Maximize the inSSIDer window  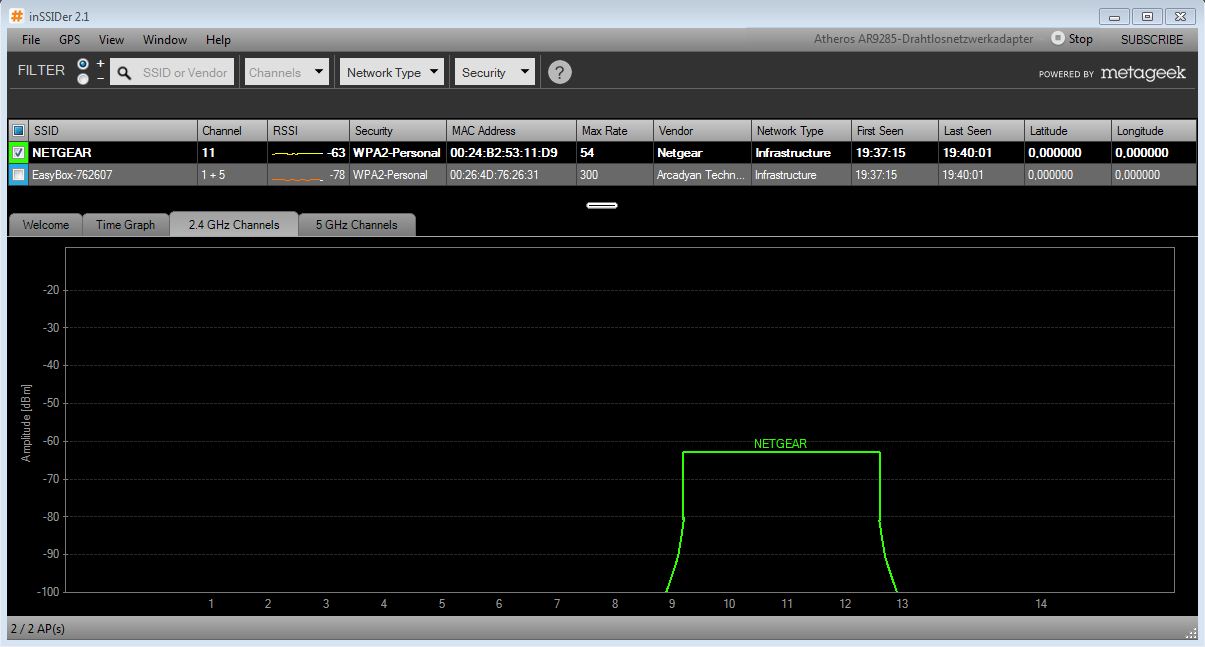[x=1147, y=16]
